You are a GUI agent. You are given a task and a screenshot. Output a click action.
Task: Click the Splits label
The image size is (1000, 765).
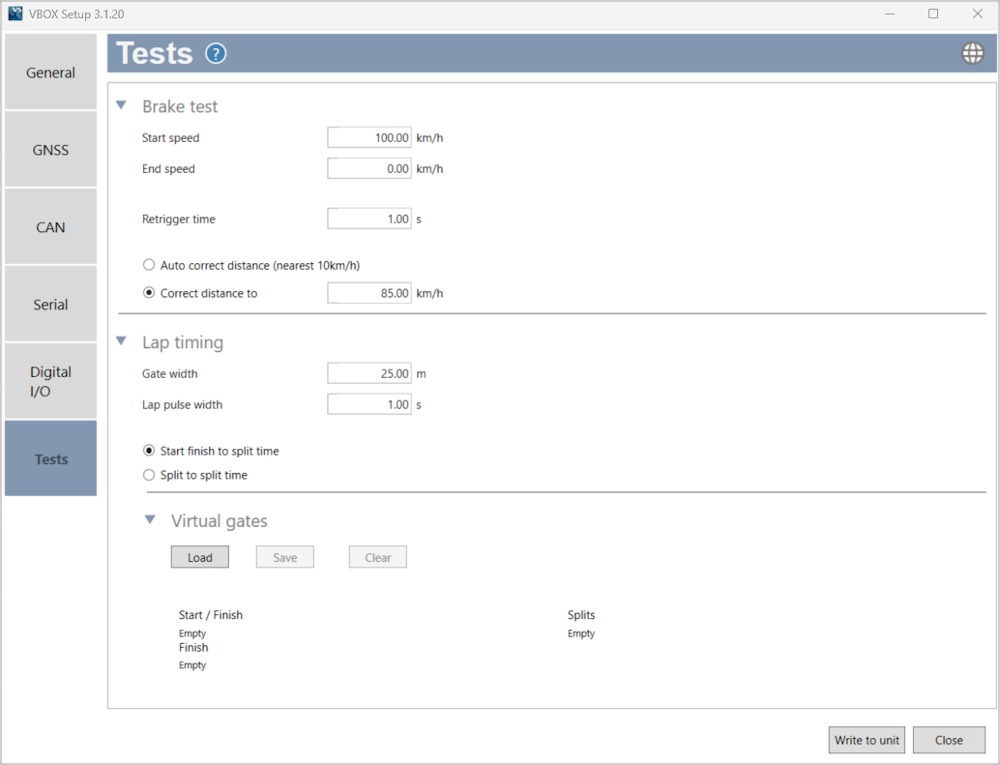coord(581,615)
